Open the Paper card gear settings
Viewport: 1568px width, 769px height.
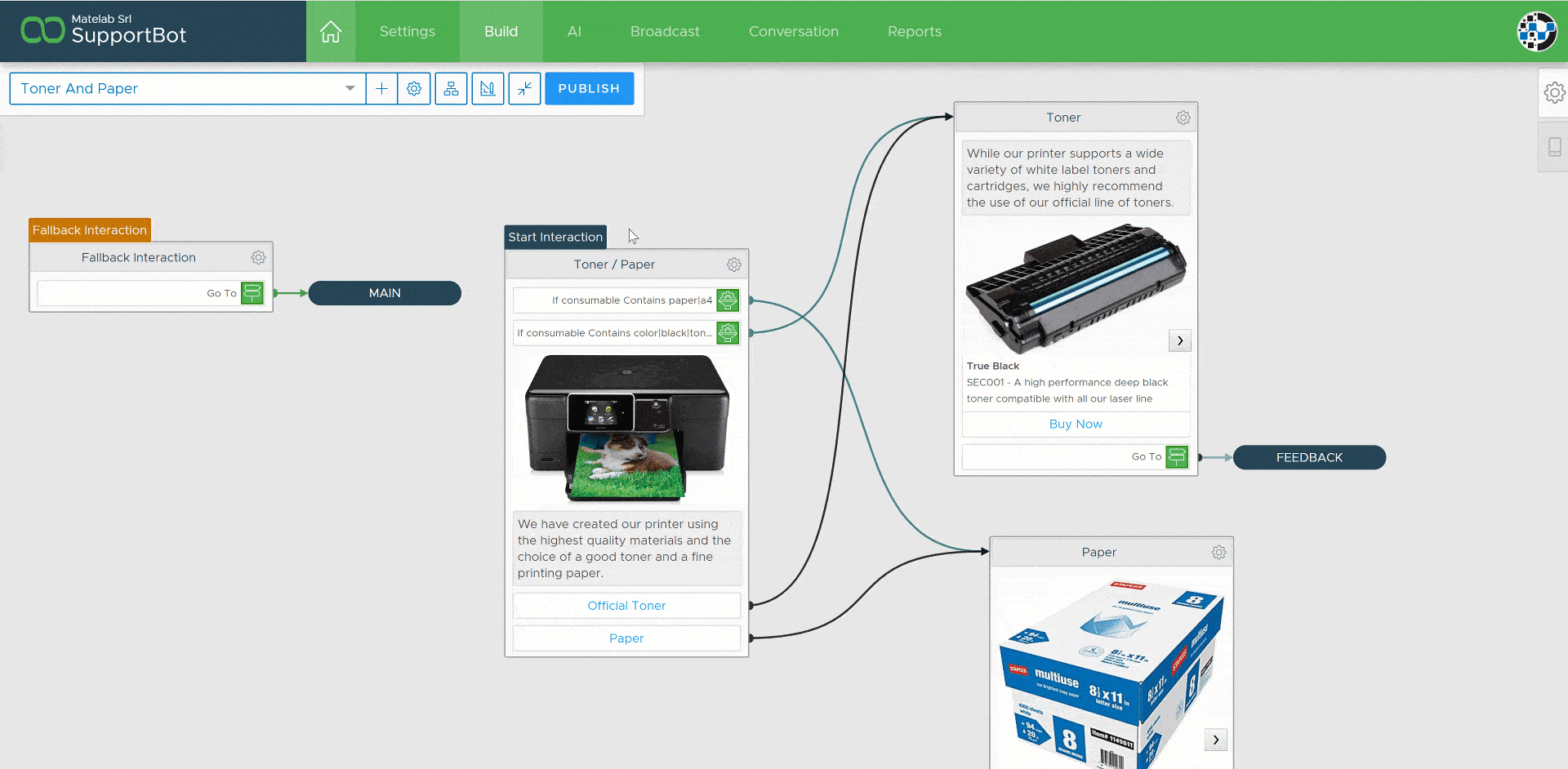[1219, 553]
